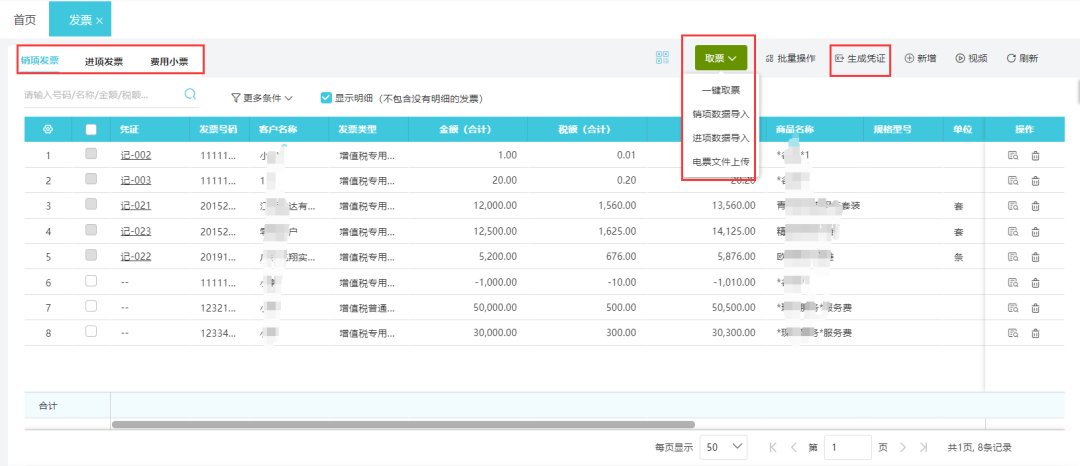The height and width of the screenshot is (466, 1080).
Task: View details icon for row 记-021
Action: 1012,206
